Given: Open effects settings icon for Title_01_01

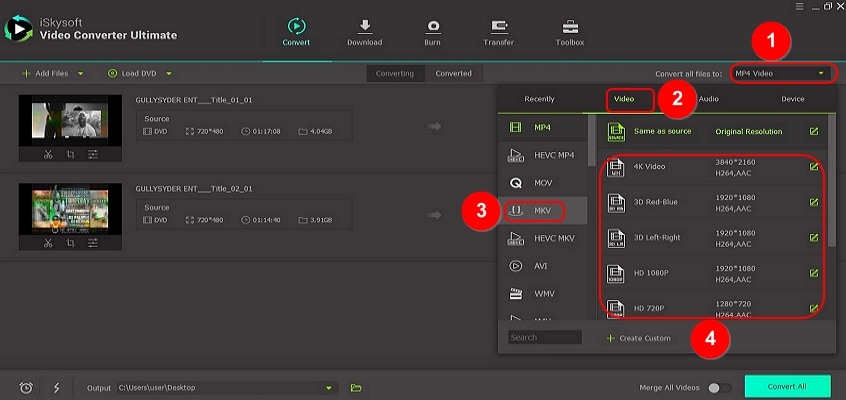Looking at the screenshot, I should coord(93,154).
